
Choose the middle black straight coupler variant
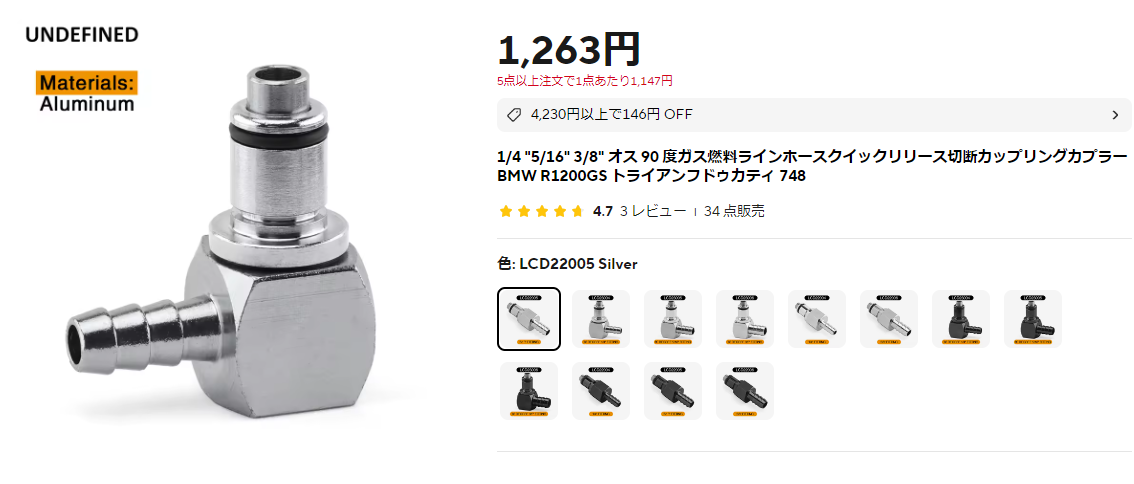tap(673, 391)
